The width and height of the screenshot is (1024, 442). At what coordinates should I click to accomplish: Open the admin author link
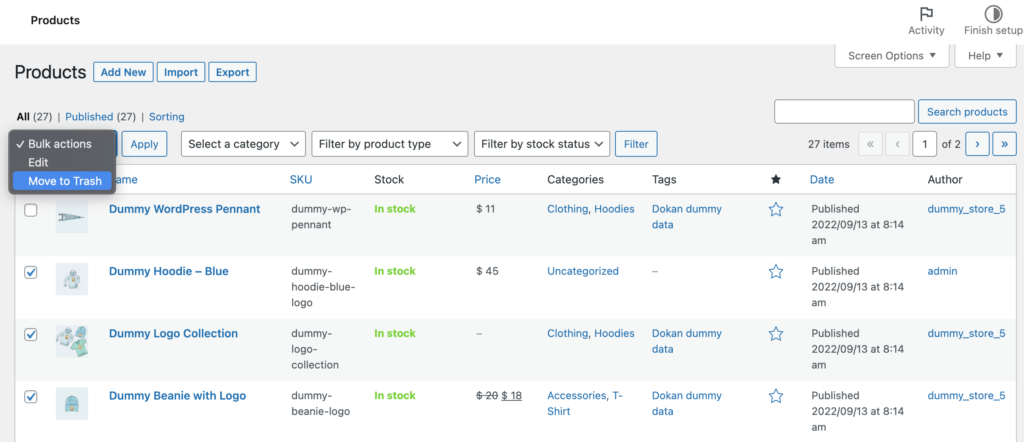[x=942, y=272]
